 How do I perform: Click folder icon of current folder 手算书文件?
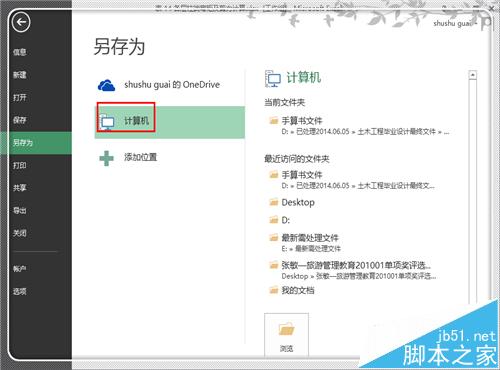(274, 120)
